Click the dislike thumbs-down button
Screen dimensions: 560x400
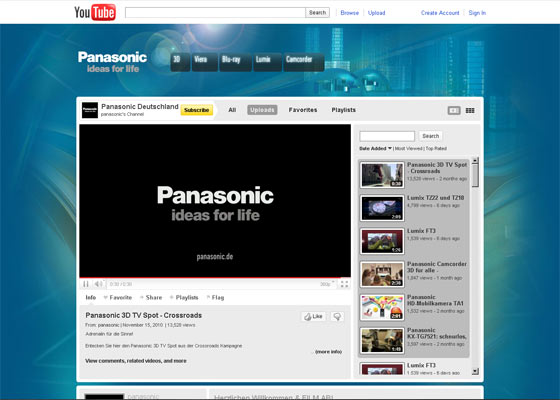(x=337, y=316)
